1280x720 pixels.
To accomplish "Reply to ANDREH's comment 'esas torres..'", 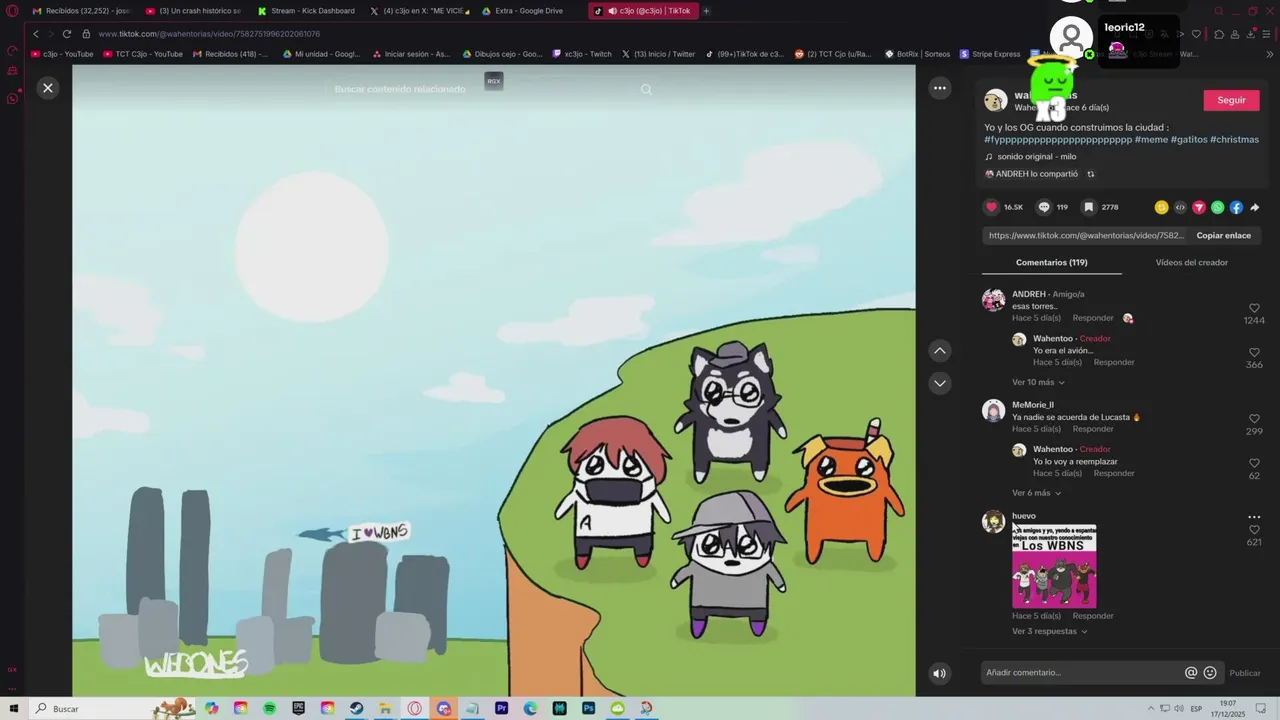I will tap(1093, 318).
